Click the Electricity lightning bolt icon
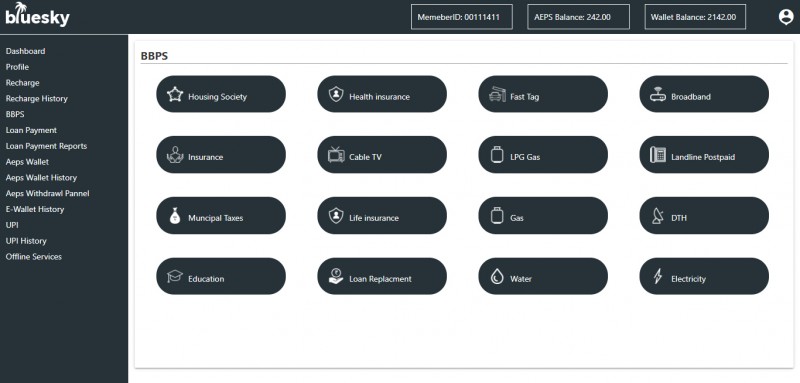Viewport: 800px width, 383px height. coord(658,276)
